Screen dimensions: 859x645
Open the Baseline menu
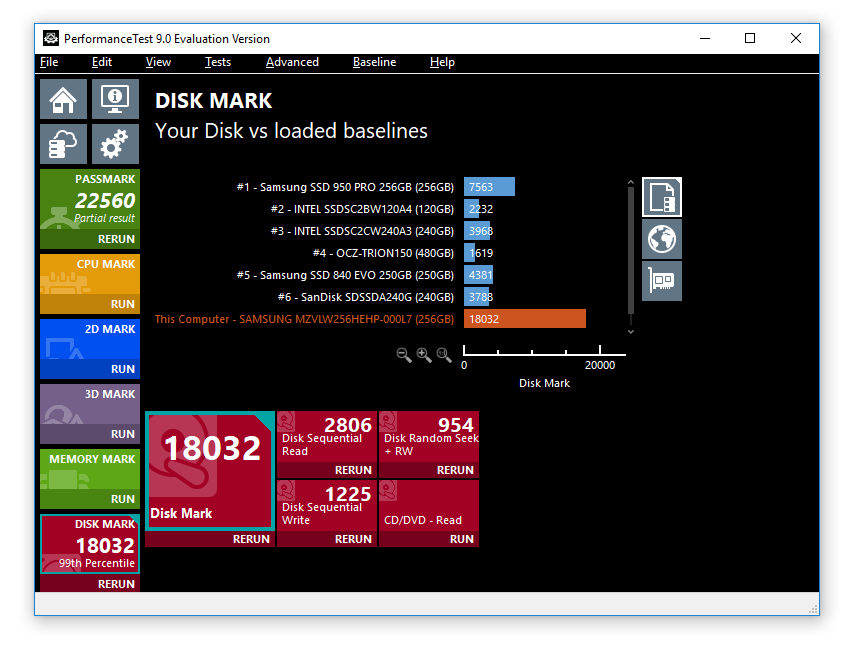[374, 62]
